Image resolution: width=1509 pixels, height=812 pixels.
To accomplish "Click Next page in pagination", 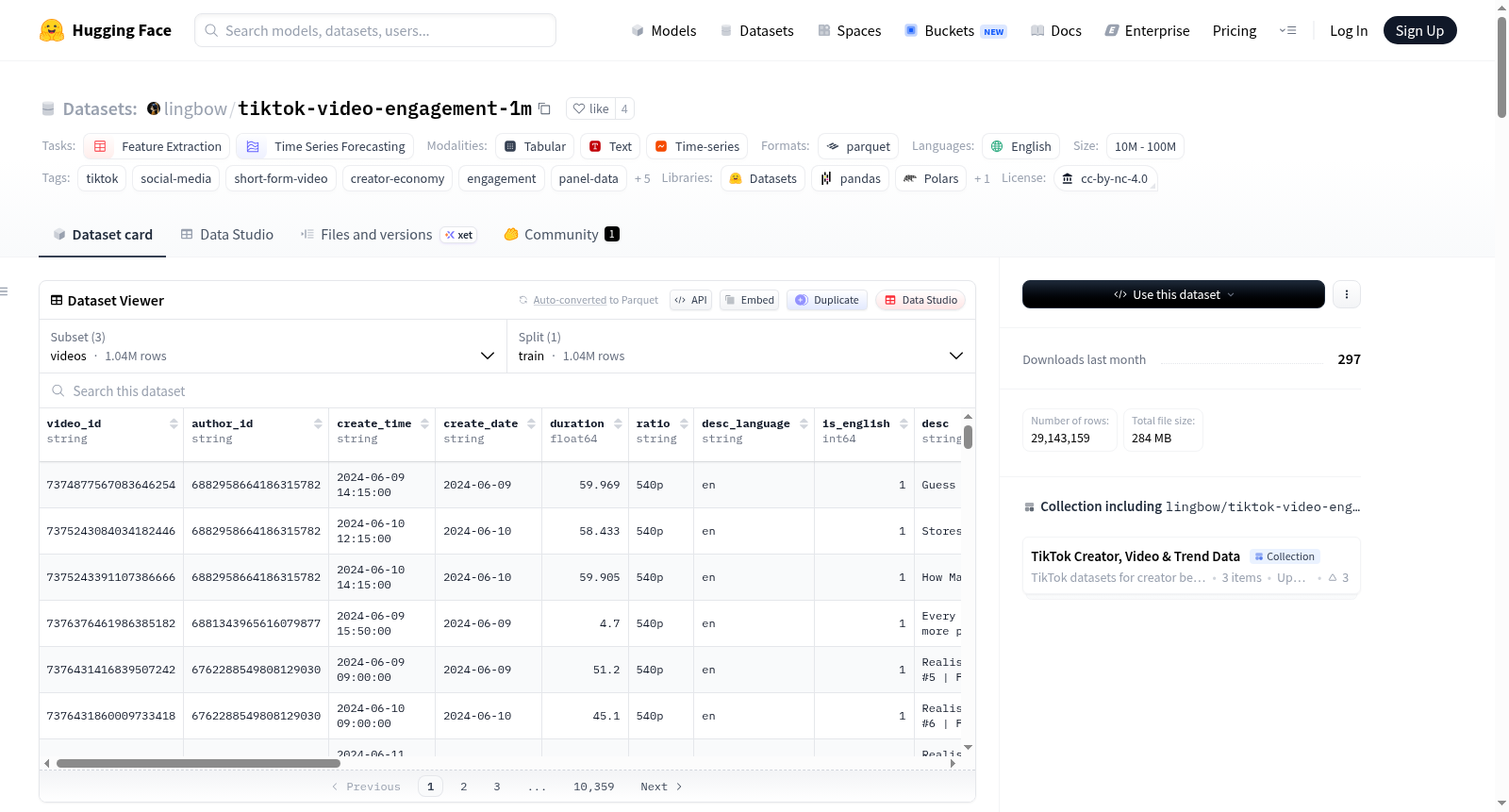I will click(x=661, y=787).
